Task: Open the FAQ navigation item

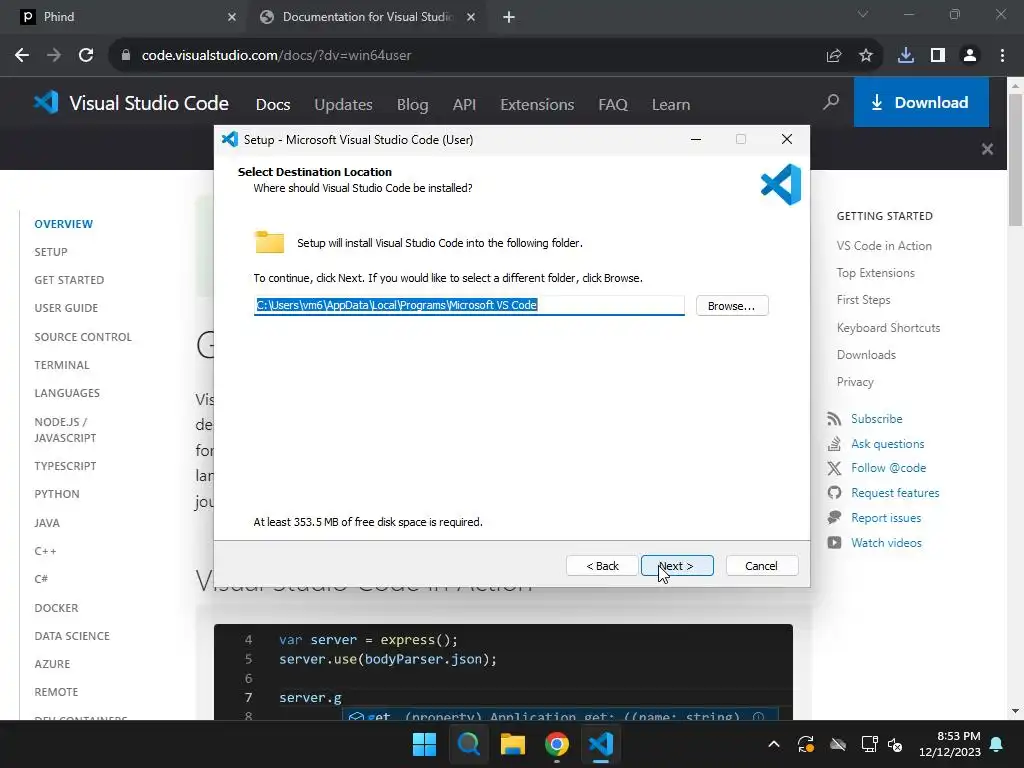Action: [x=613, y=104]
